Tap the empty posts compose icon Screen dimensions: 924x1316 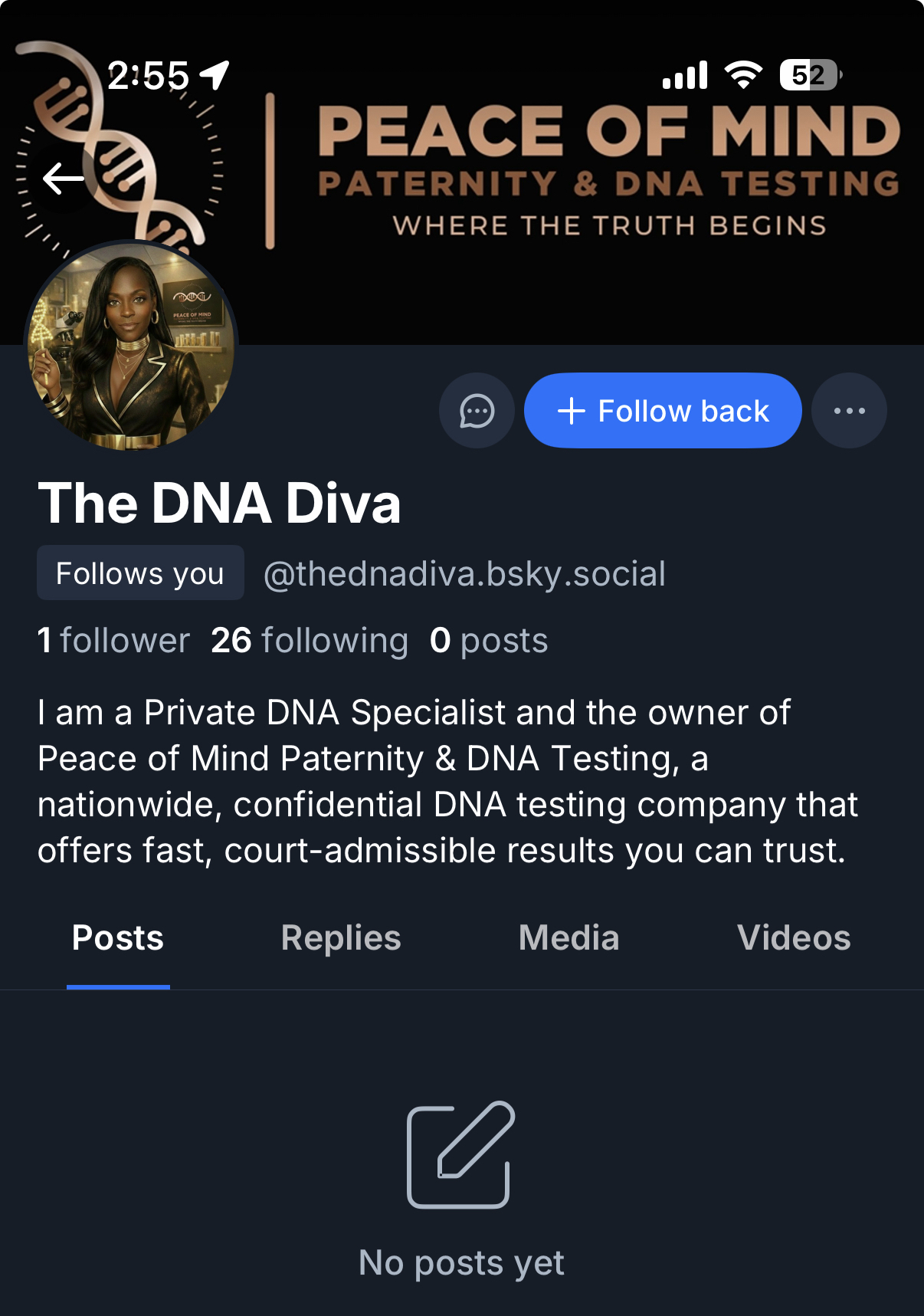[460, 1155]
